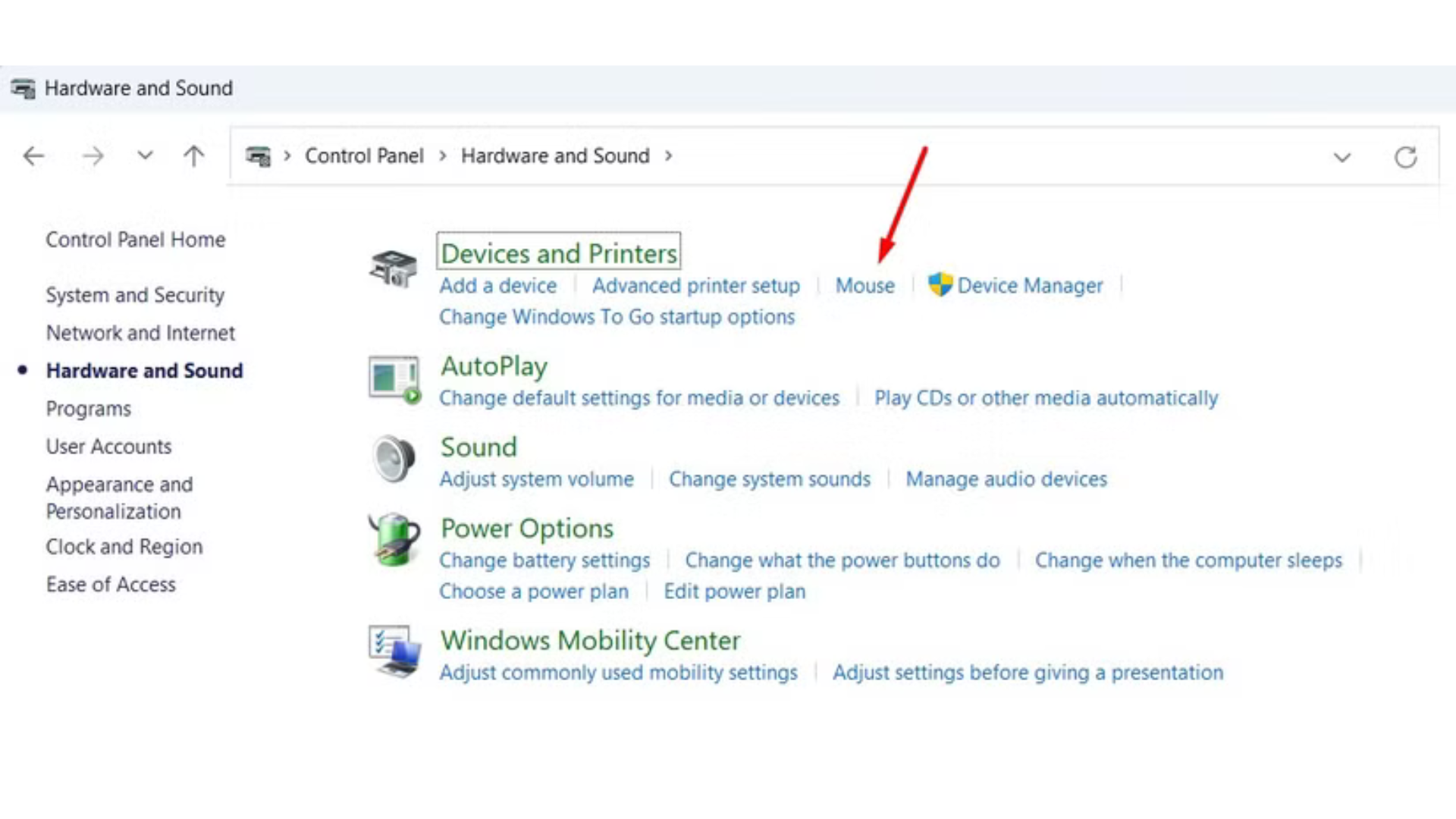Go to Appearance and Personalization category

(x=119, y=497)
